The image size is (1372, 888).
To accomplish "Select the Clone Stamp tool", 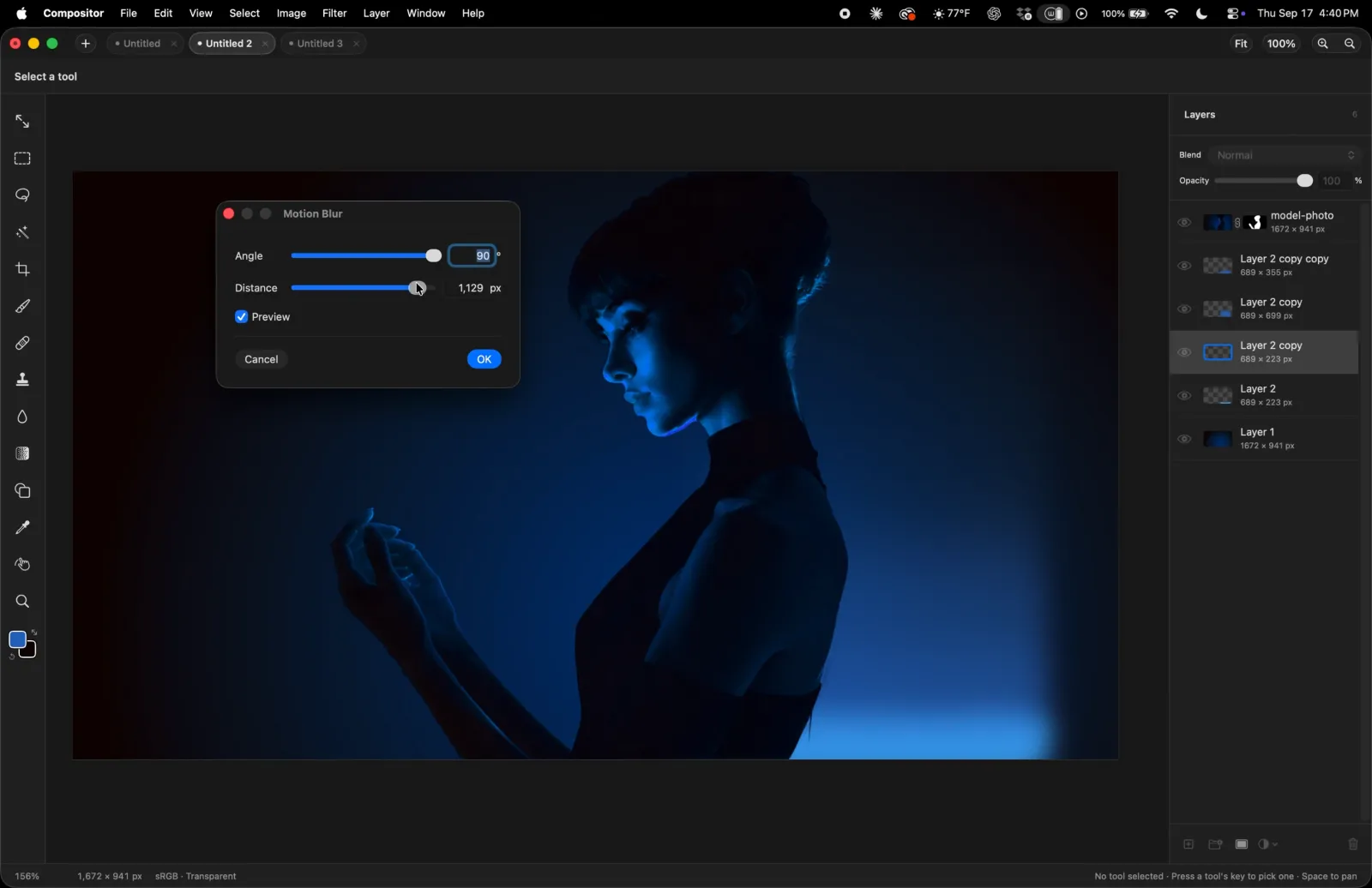I will 22,380.
